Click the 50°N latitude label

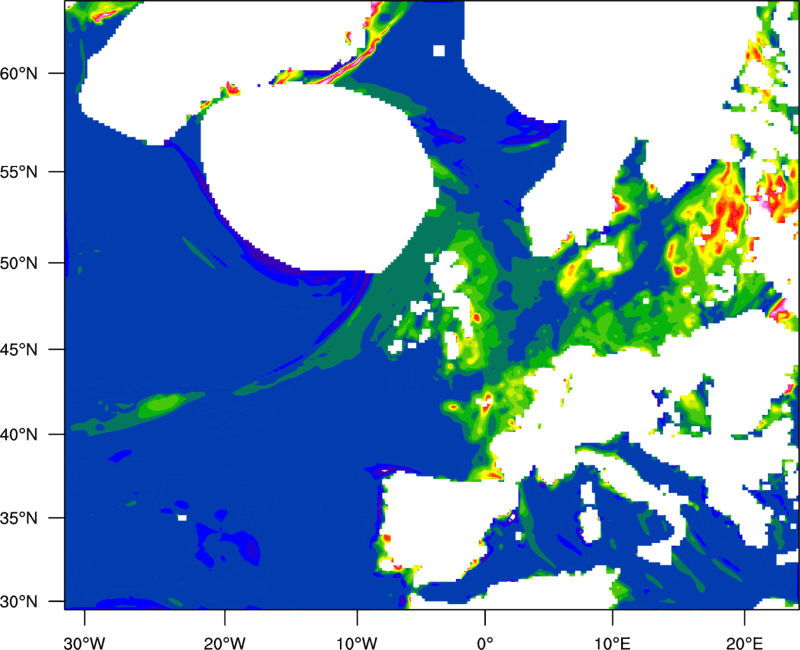point(19,263)
